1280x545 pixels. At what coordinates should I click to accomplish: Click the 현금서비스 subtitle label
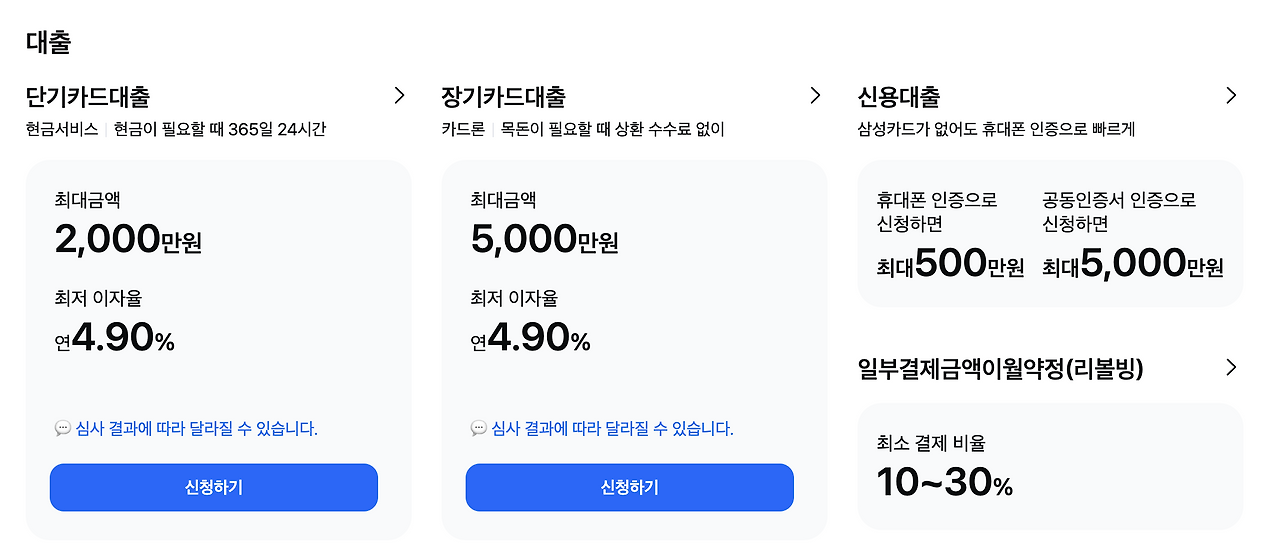click(62, 129)
